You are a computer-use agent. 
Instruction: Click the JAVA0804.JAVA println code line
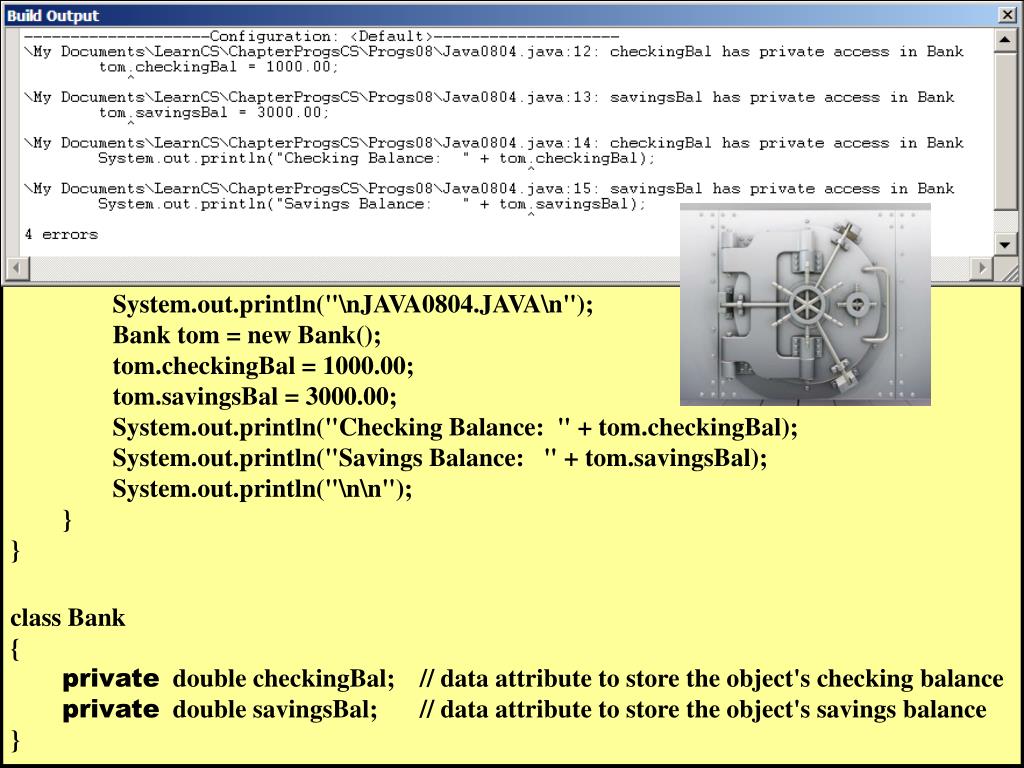(x=353, y=305)
